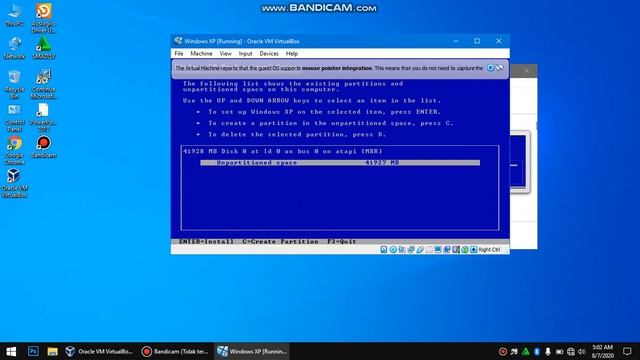Click the USB devices status icon

420,249
